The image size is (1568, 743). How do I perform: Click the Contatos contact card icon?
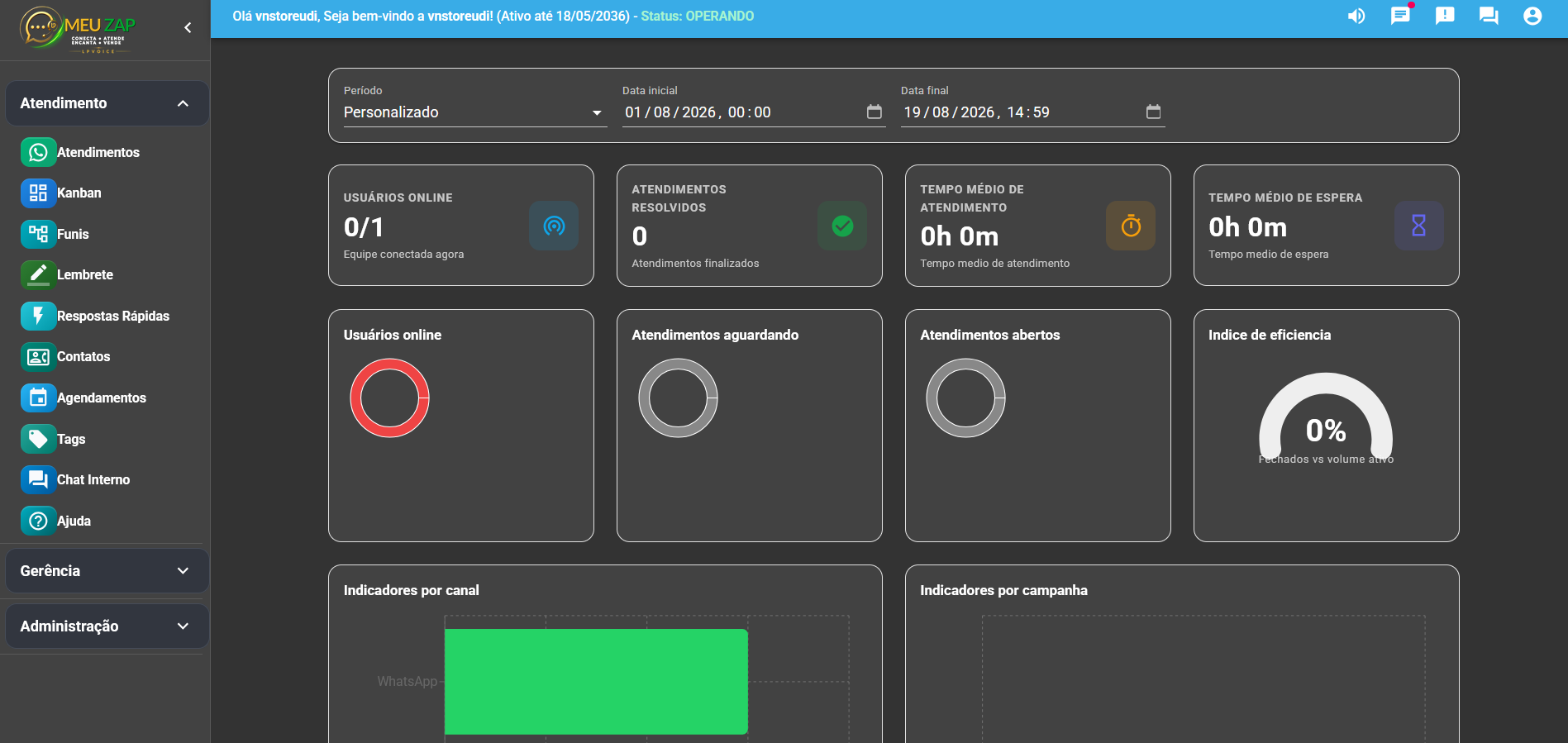click(38, 356)
